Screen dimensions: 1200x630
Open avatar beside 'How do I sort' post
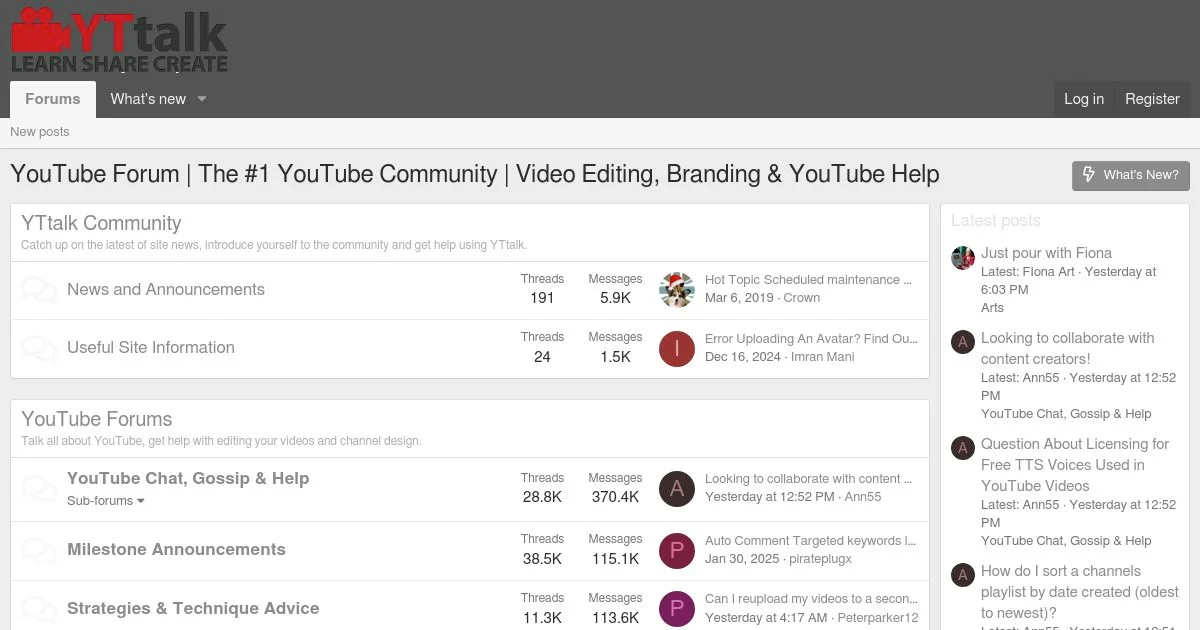tap(963, 575)
